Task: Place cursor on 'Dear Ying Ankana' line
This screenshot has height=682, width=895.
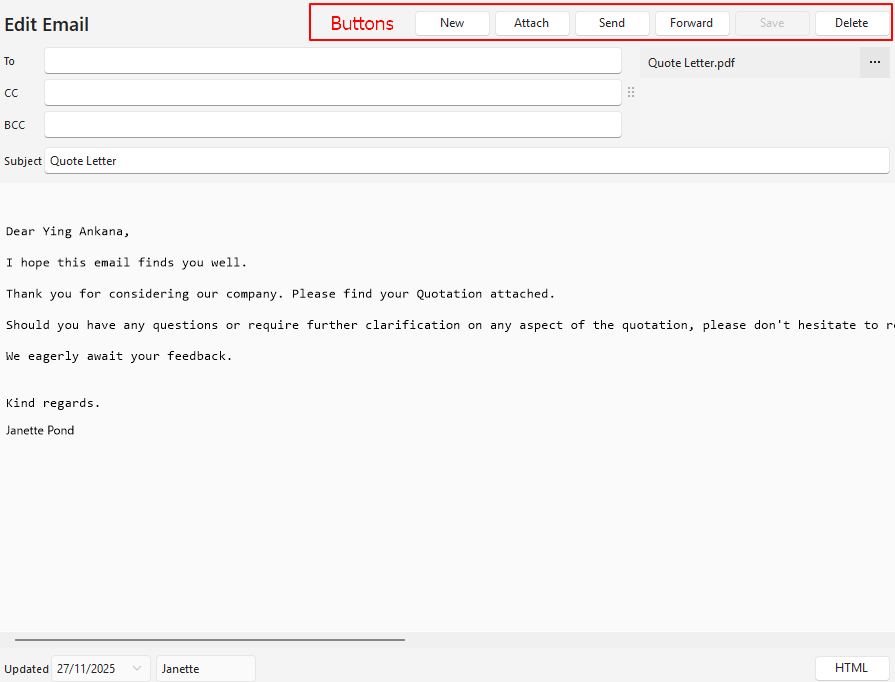Action: click(68, 231)
